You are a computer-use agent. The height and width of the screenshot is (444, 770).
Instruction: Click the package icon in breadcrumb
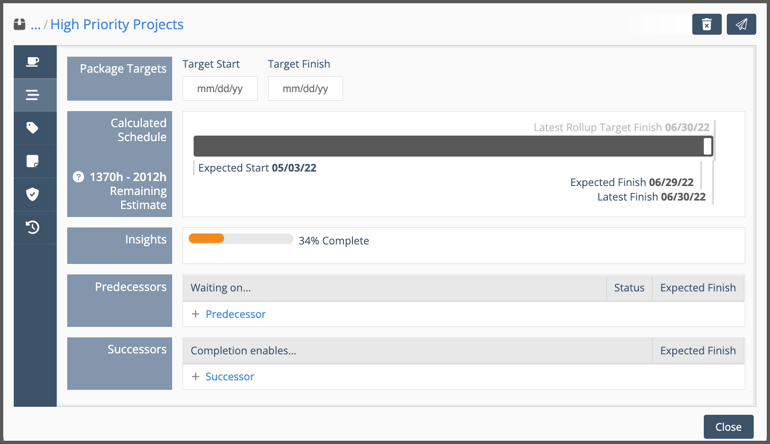click(x=19, y=24)
